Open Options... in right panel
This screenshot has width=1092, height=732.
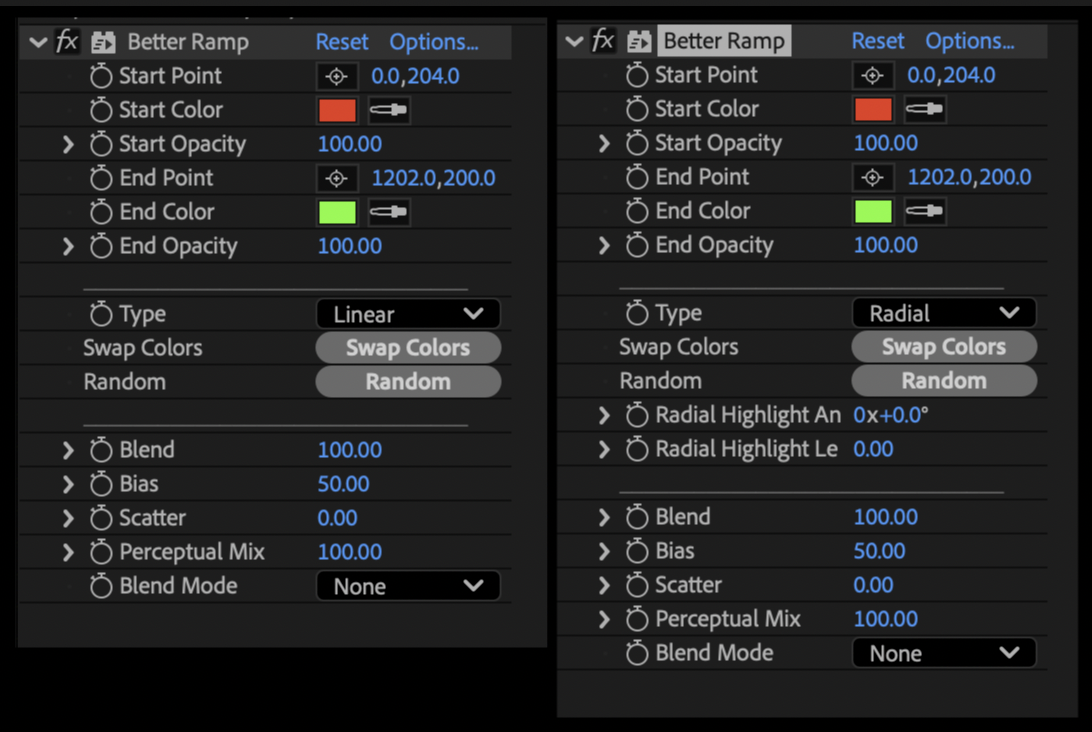(970, 40)
